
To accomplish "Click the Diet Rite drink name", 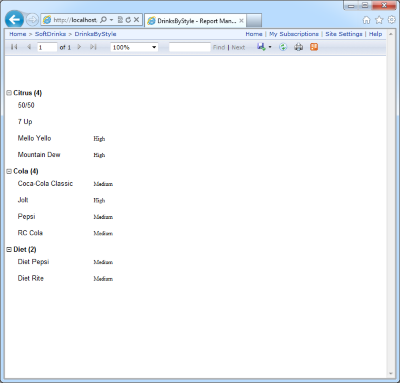I will point(31,278).
